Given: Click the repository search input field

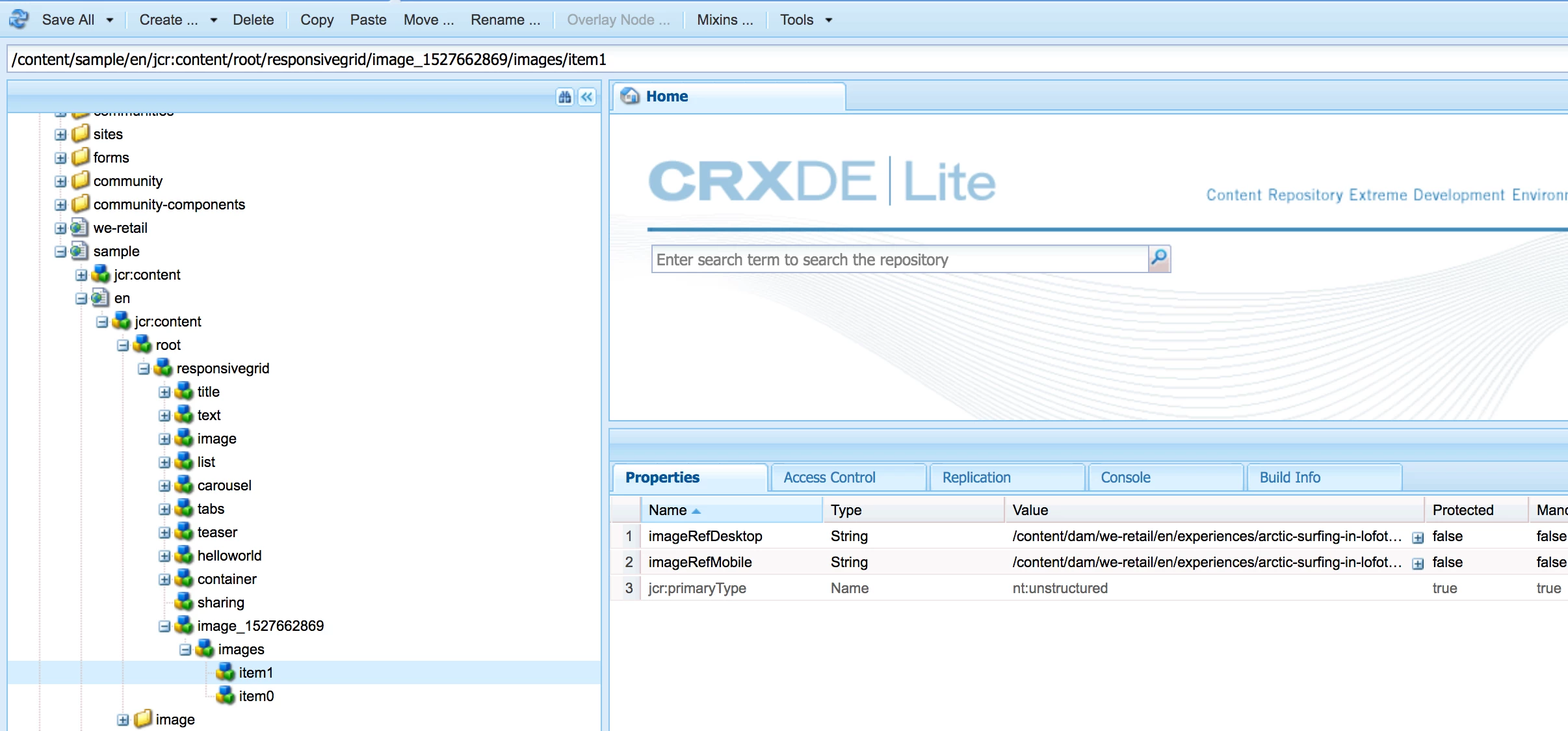Looking at the screenshot, I should pyautogui.click(x=899, y=259).
